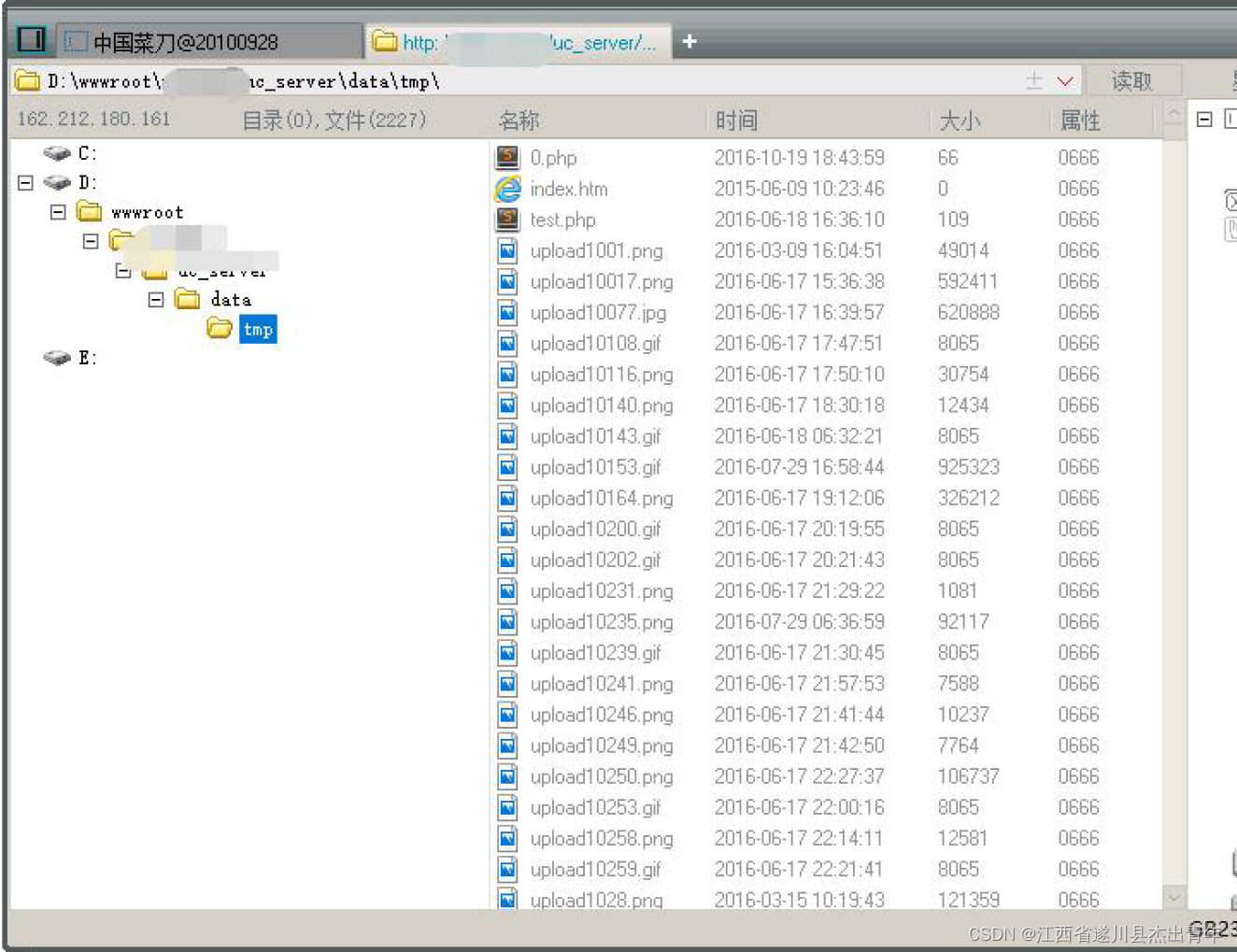
Task: Click the 读取 button
Action: coord(1132,81)
